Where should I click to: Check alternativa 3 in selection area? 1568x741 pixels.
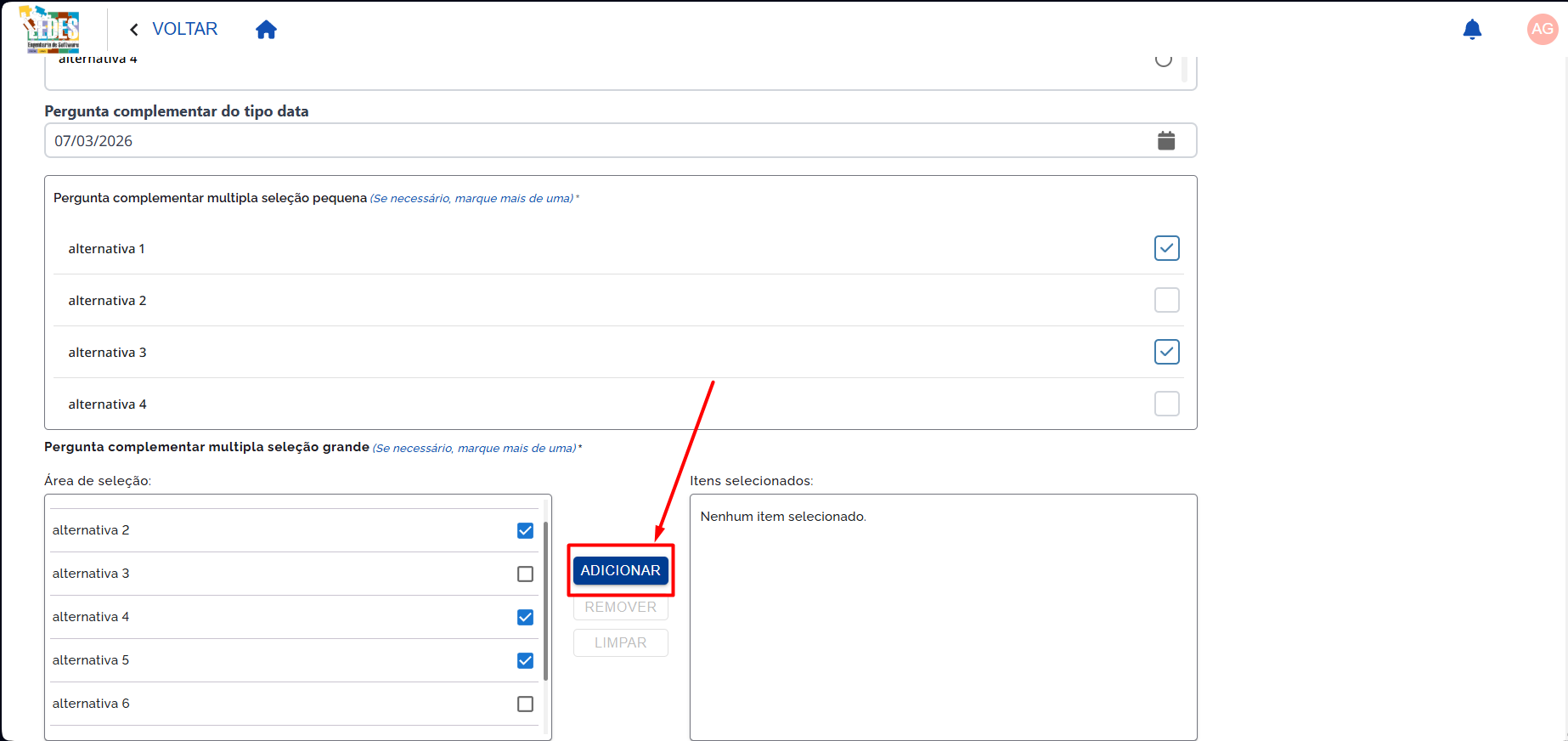525,574
